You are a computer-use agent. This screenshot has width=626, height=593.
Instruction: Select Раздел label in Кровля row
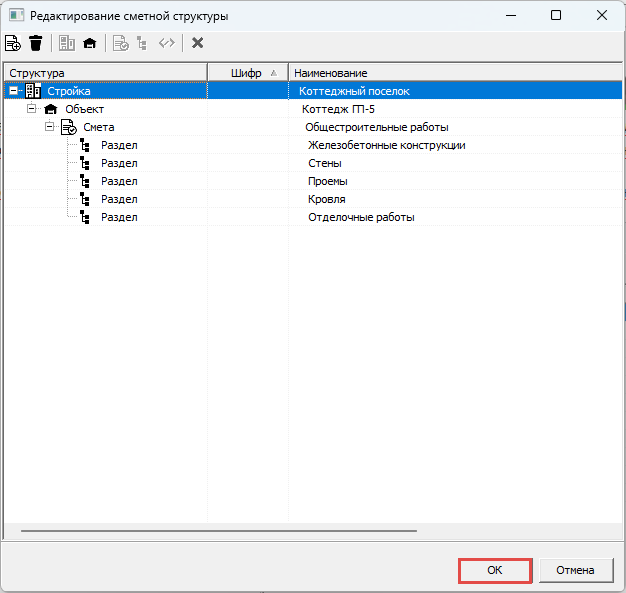(119, 199)
